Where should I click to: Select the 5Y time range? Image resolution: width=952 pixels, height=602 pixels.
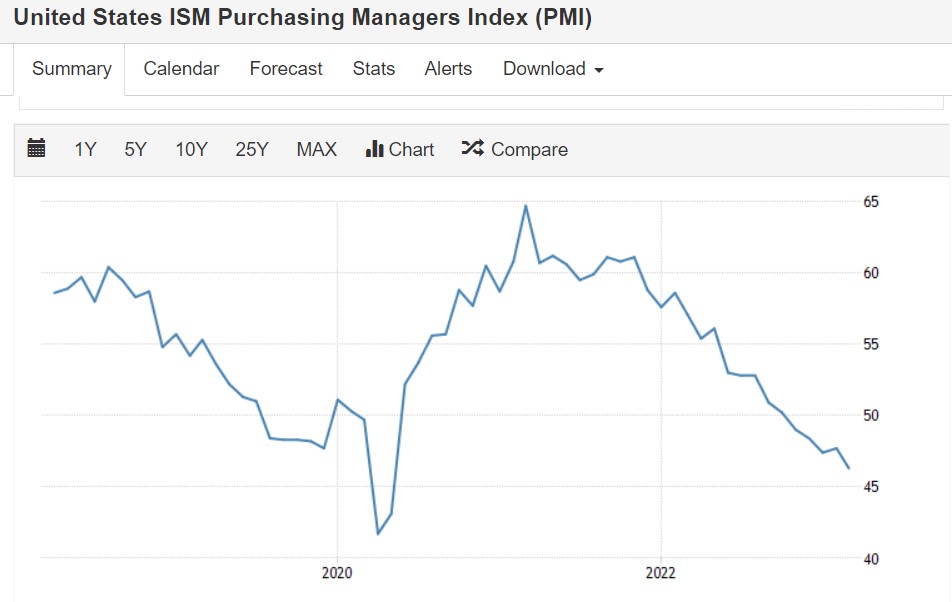[x=135, y=149]
